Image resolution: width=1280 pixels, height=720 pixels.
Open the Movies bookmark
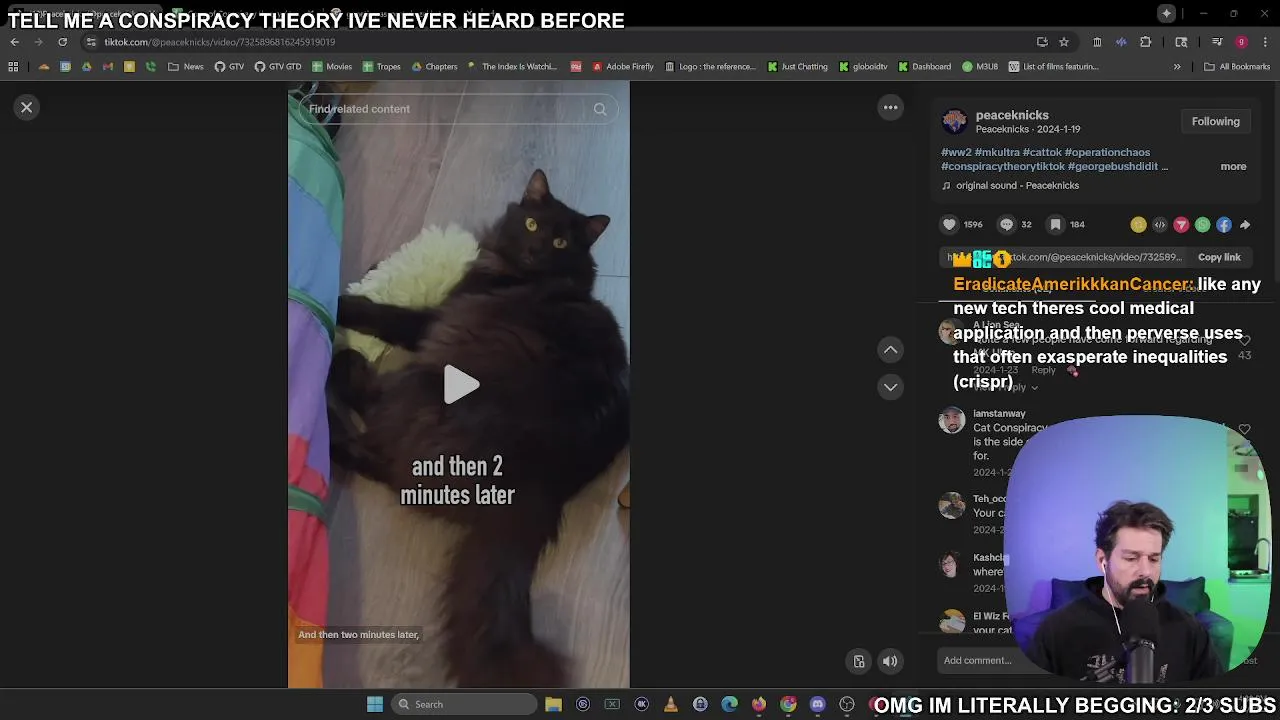click(332, 67)
